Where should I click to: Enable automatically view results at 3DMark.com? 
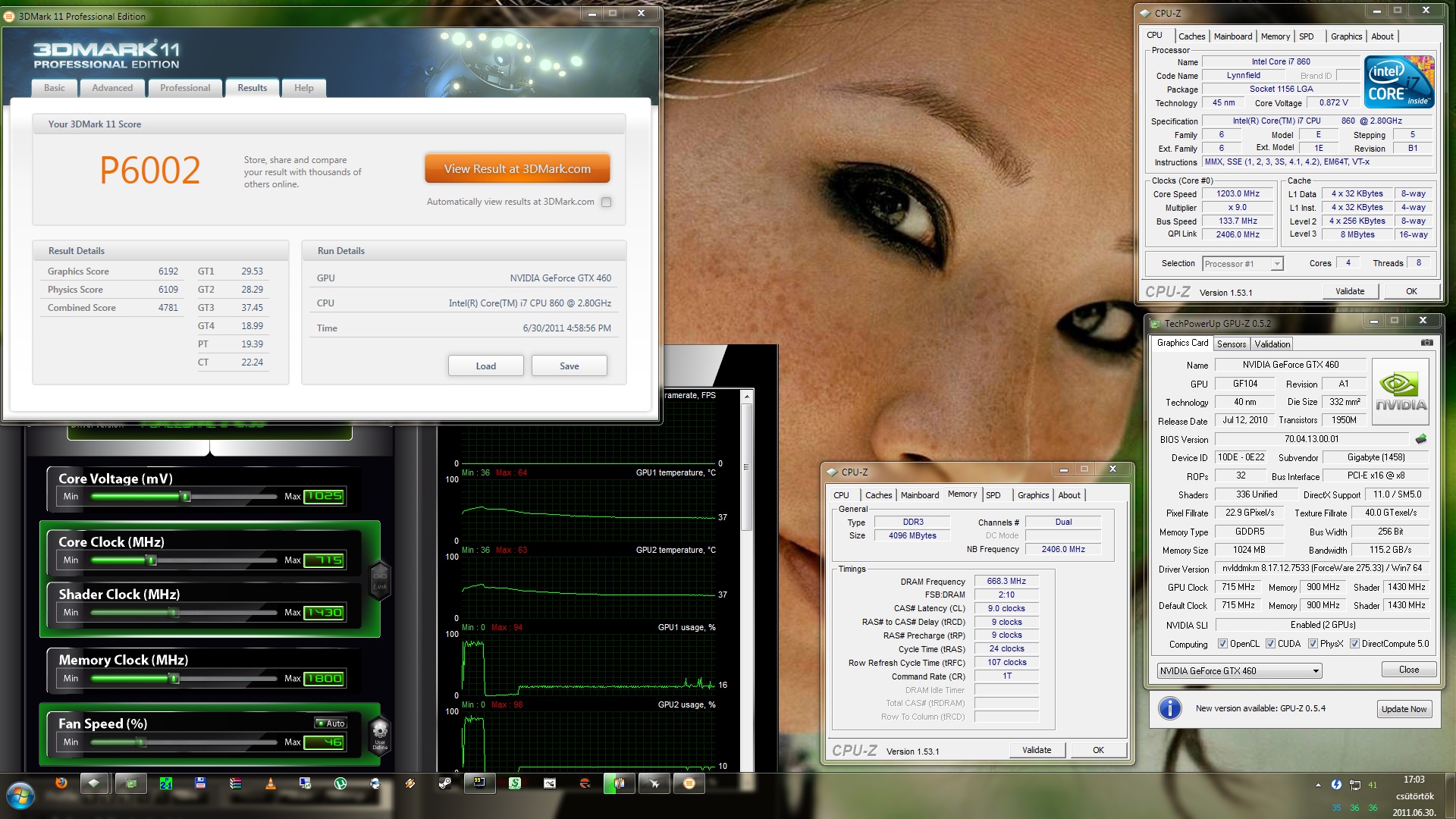click(x=606, y=202)
